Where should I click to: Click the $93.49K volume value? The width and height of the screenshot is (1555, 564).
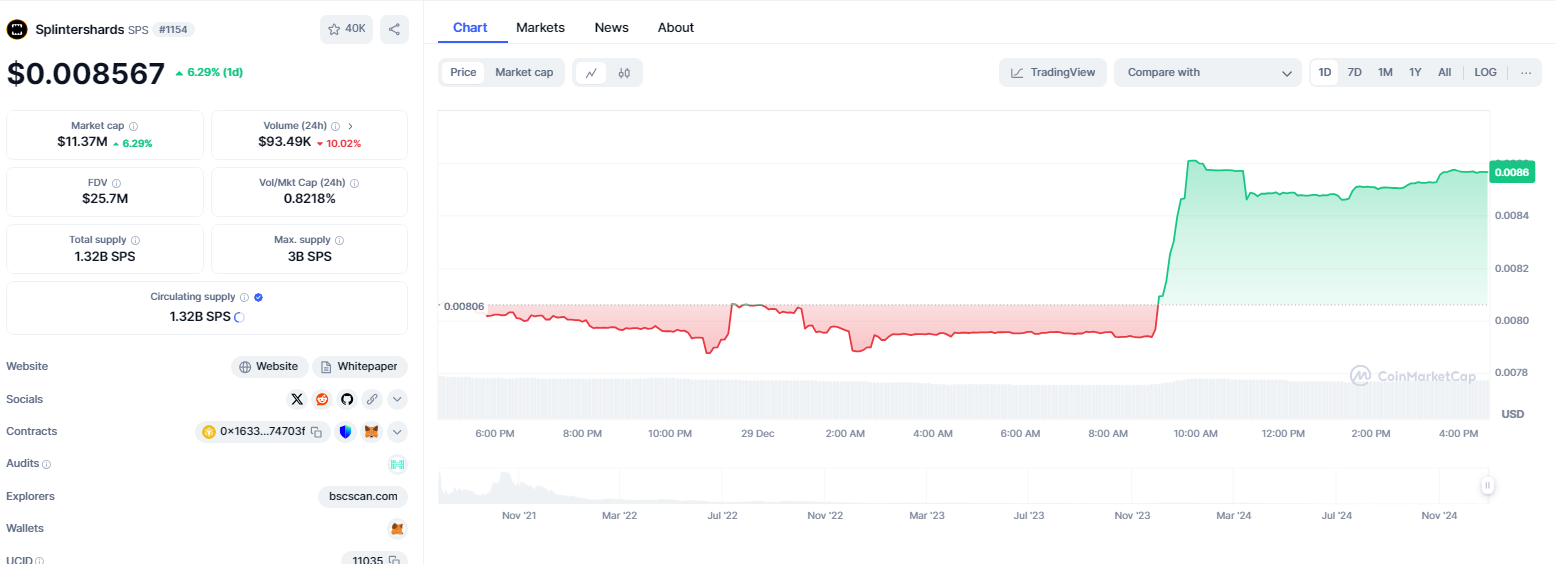[284, 142]
